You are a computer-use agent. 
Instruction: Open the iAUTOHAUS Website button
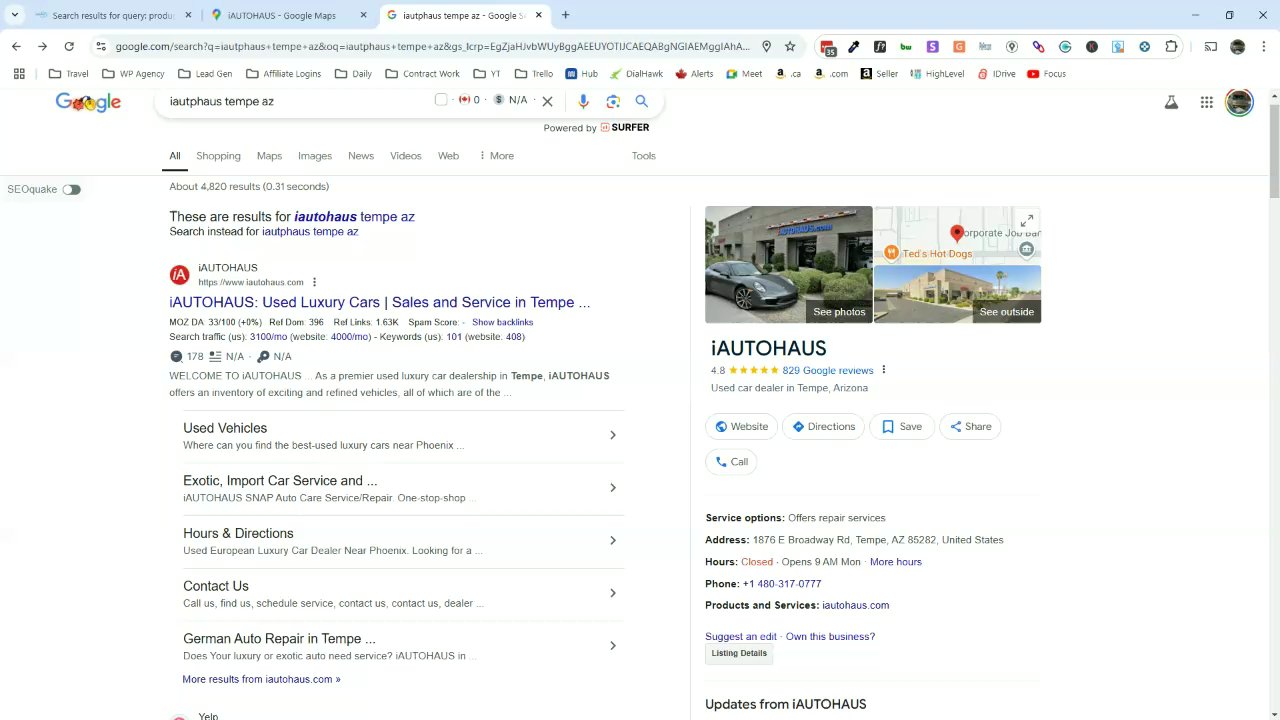(x=742, y=427)
